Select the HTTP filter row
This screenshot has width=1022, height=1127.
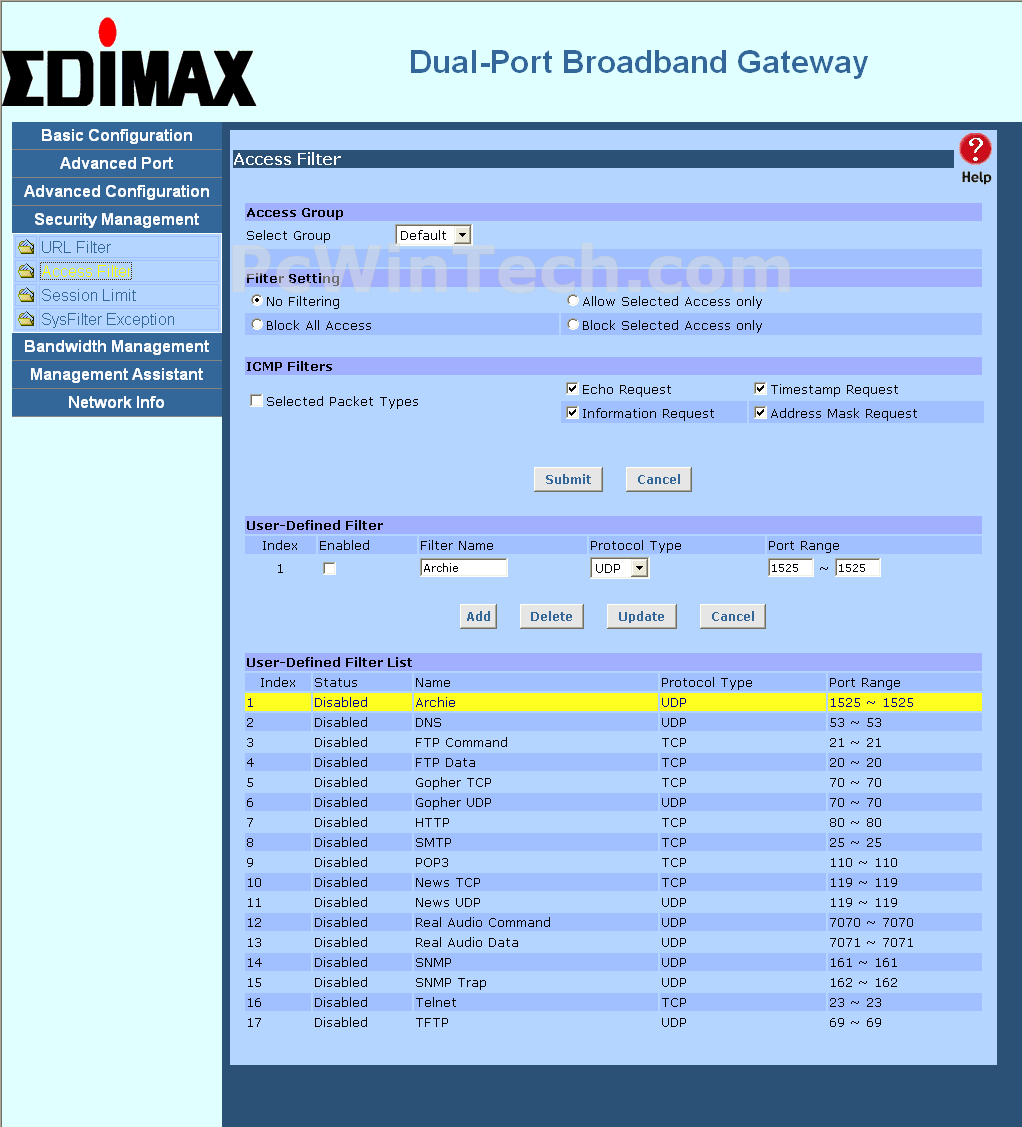point(613,822)
